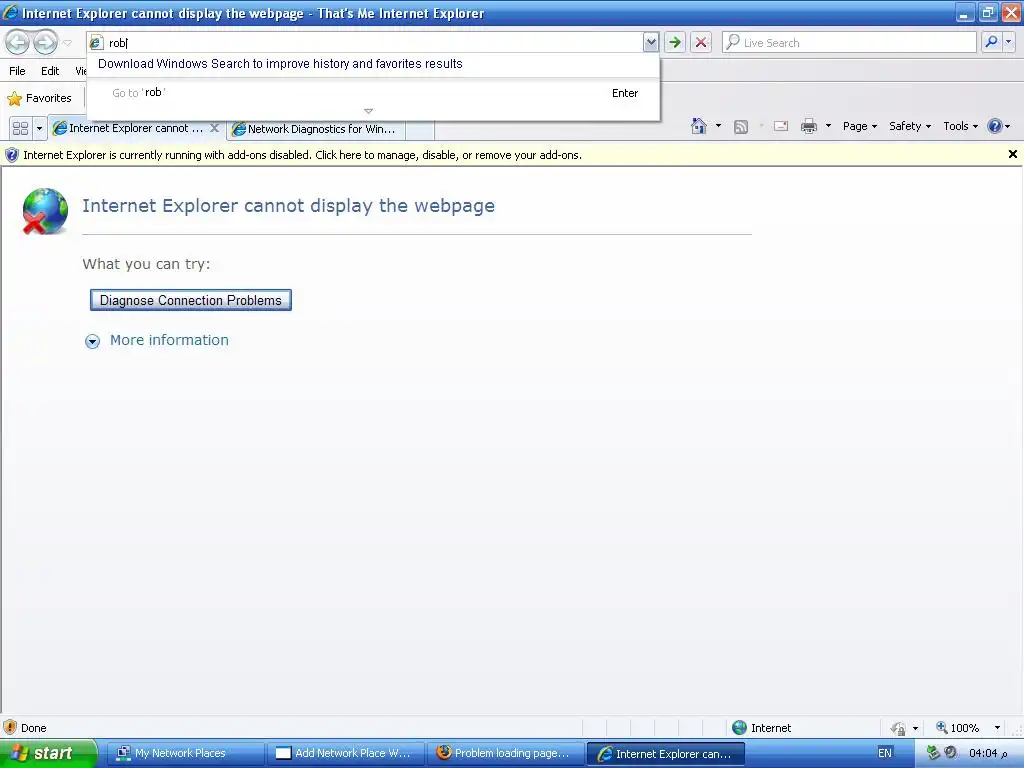
Task: Close the add-ons information bar
Action: pyautogui.click(x=1012, y=154)
